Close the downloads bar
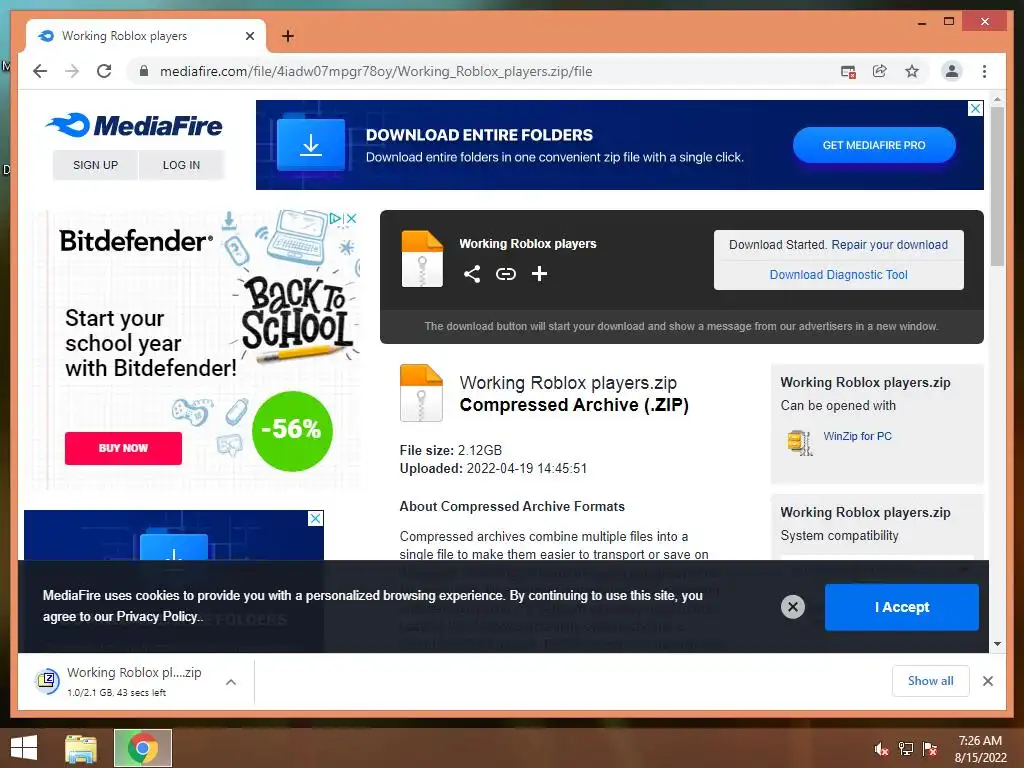Image resolution: width=1024 pixels, height=768 pixels. pyautogui.click(x=987, y=681)
